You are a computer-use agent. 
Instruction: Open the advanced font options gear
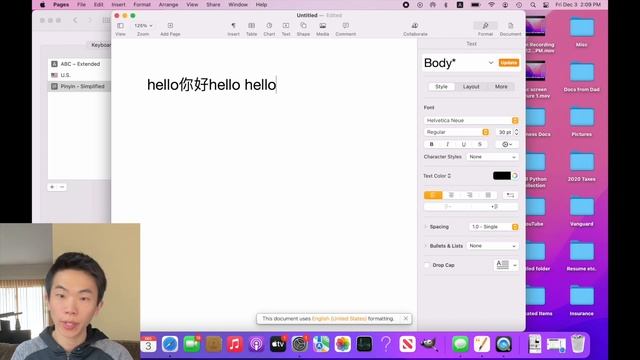[x=507, y=144]
